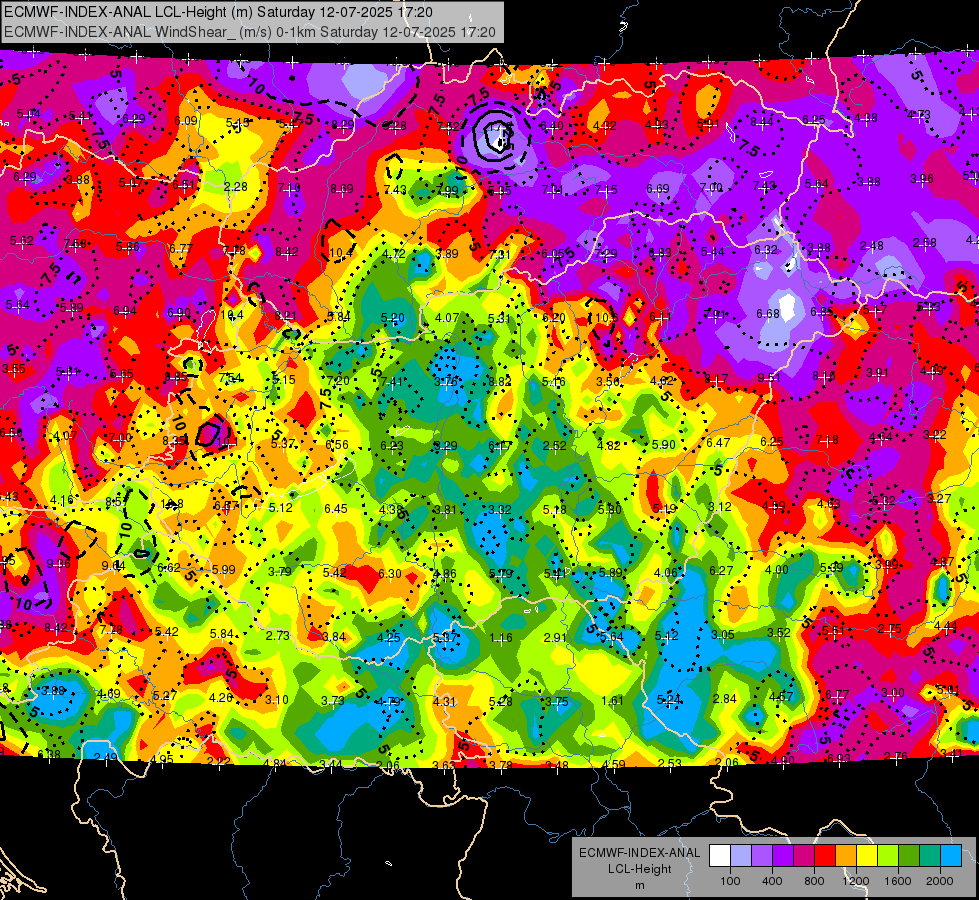Click the 6.68 wind shear value

click(768, 314)
